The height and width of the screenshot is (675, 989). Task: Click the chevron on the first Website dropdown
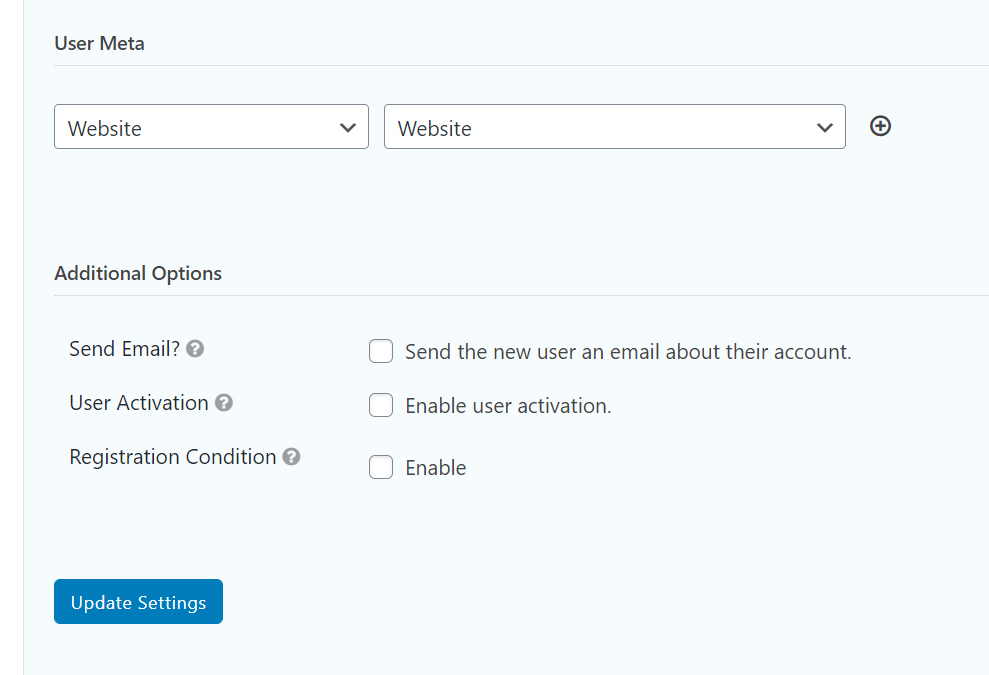(348, 127)
